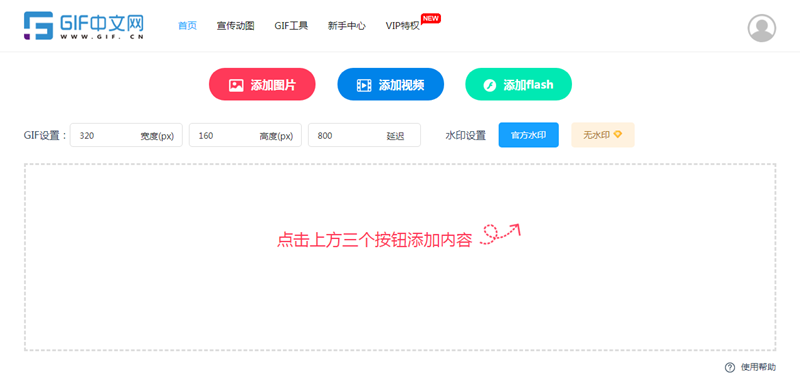This screenshot has width=800, height=383.
Task: Click the height field showing 160
Action: coord(245,135)
